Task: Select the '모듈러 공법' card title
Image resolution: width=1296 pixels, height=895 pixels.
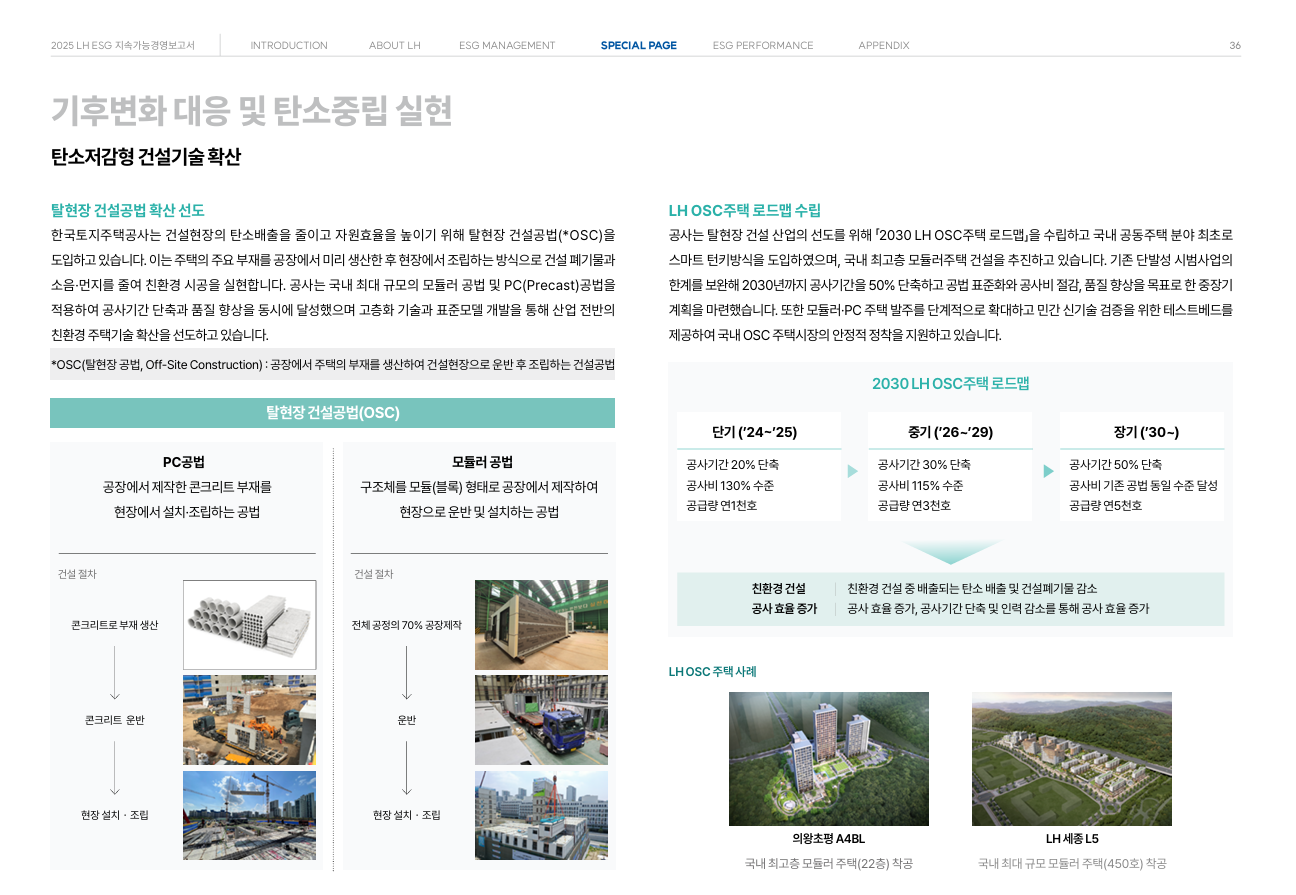Action: [482, 462]
